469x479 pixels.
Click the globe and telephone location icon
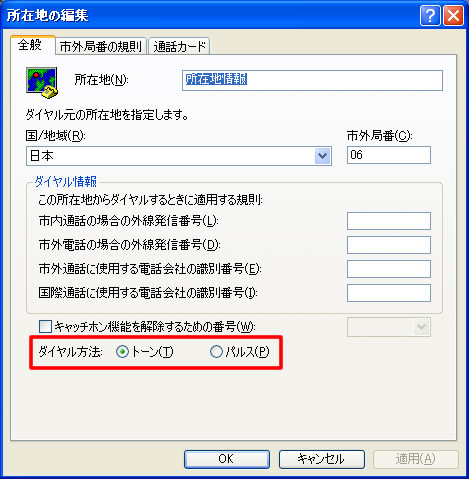[x=42, y=82]
